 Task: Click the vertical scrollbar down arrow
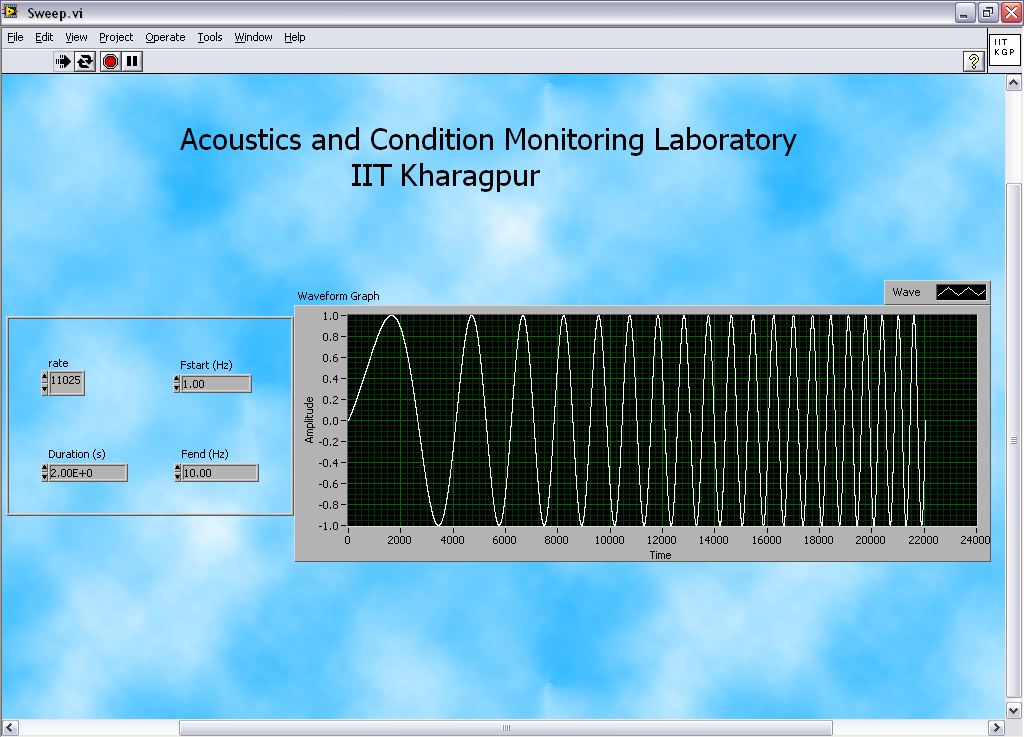[x=1014, y=710]
